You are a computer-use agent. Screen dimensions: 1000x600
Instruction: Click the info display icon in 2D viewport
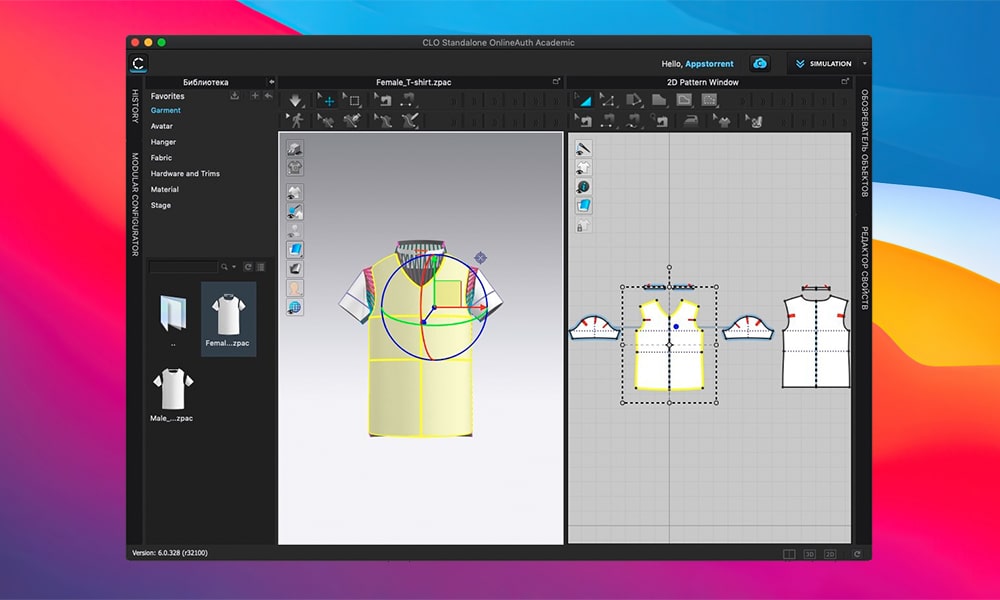pyautogui.click(x=584, y=186)
